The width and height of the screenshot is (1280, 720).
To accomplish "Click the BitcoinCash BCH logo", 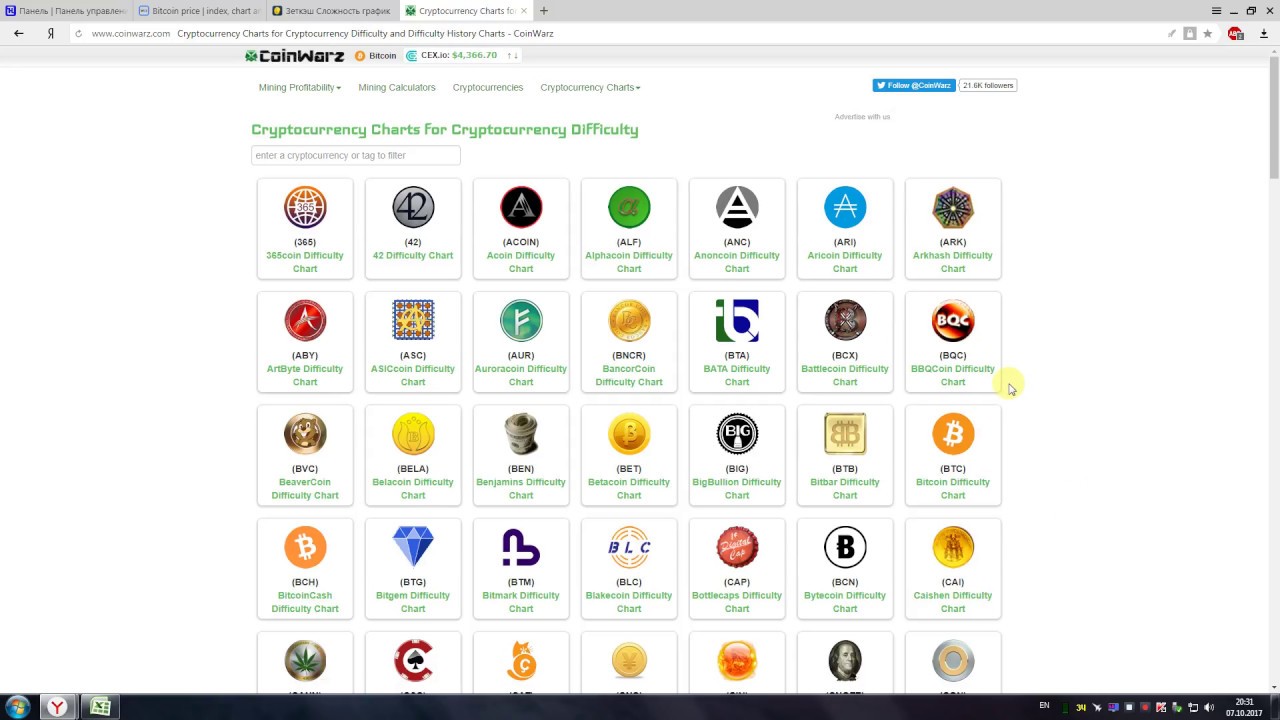I will click(x=305, y=547).
